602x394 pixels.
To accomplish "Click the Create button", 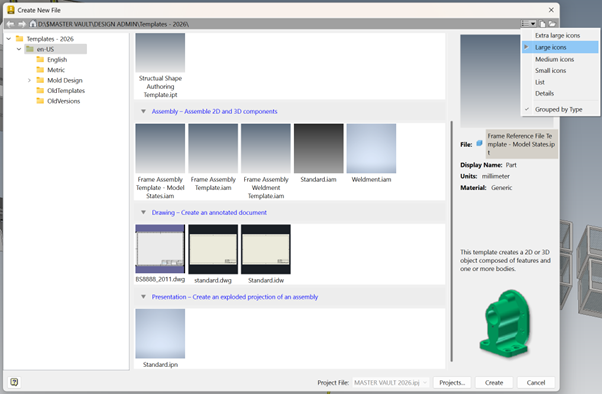I will (494, 382).
